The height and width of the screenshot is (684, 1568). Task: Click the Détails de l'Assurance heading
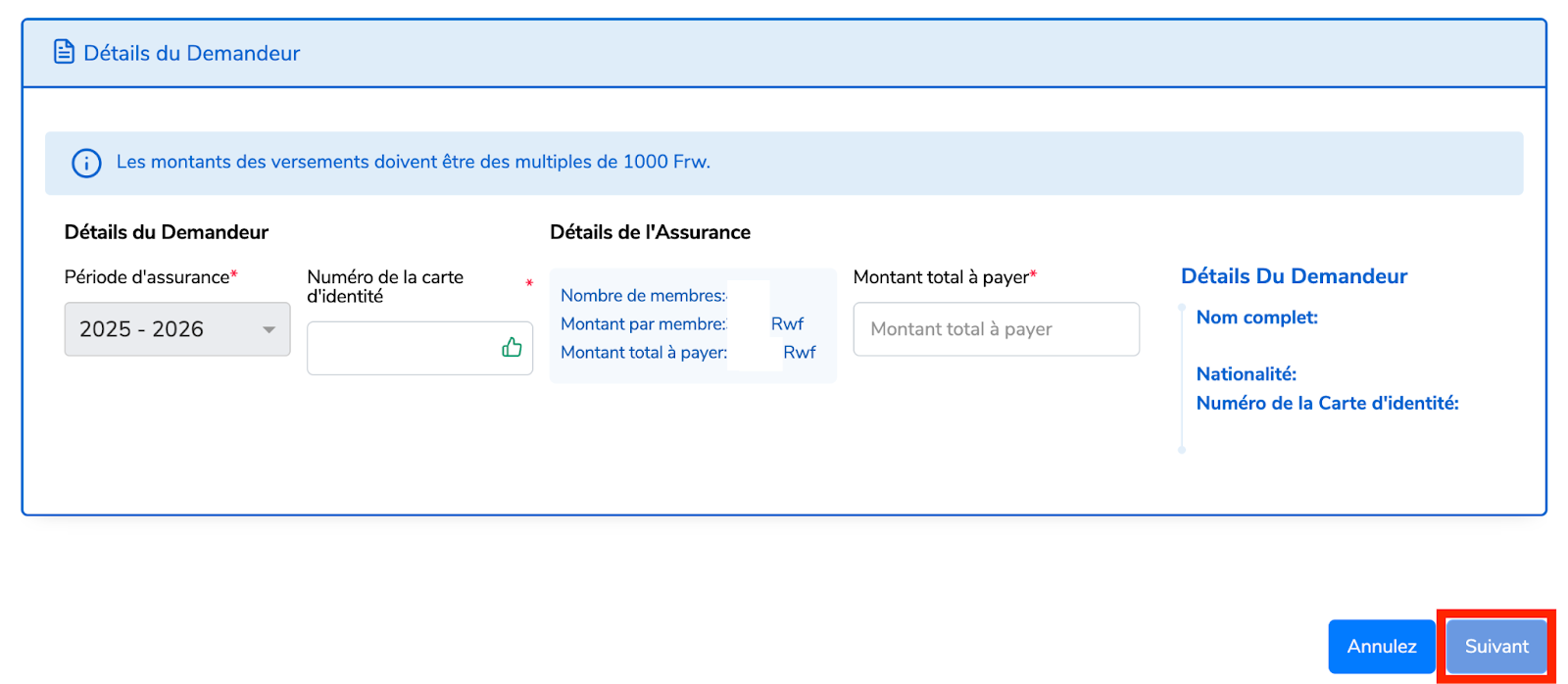(x=650, y=232)
